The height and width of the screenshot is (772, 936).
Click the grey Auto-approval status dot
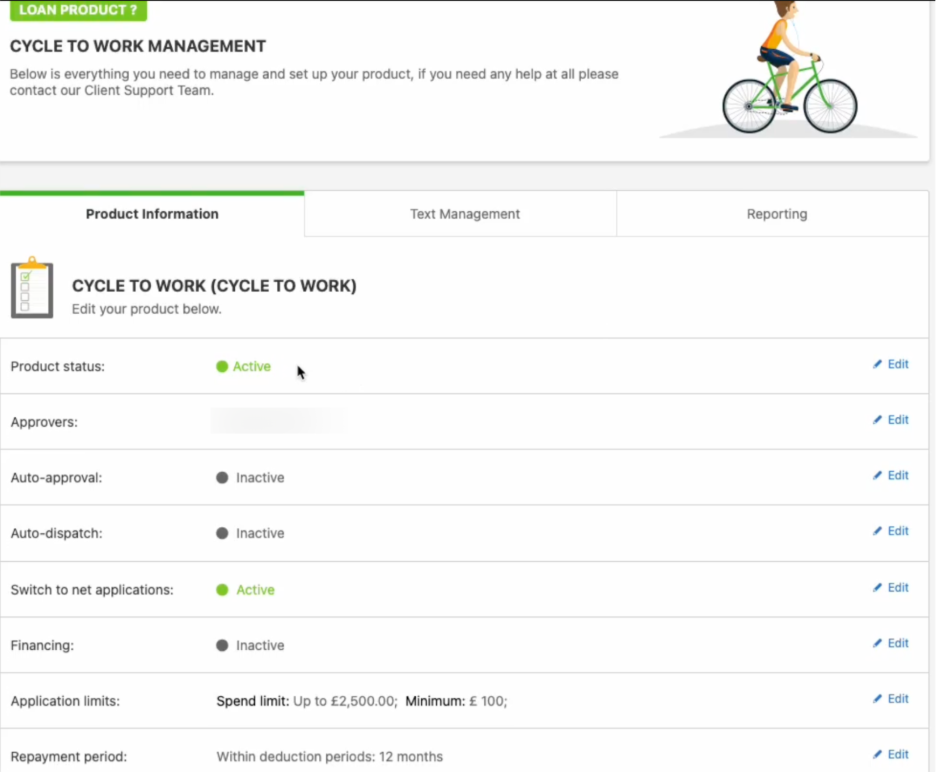click(222, 478)
